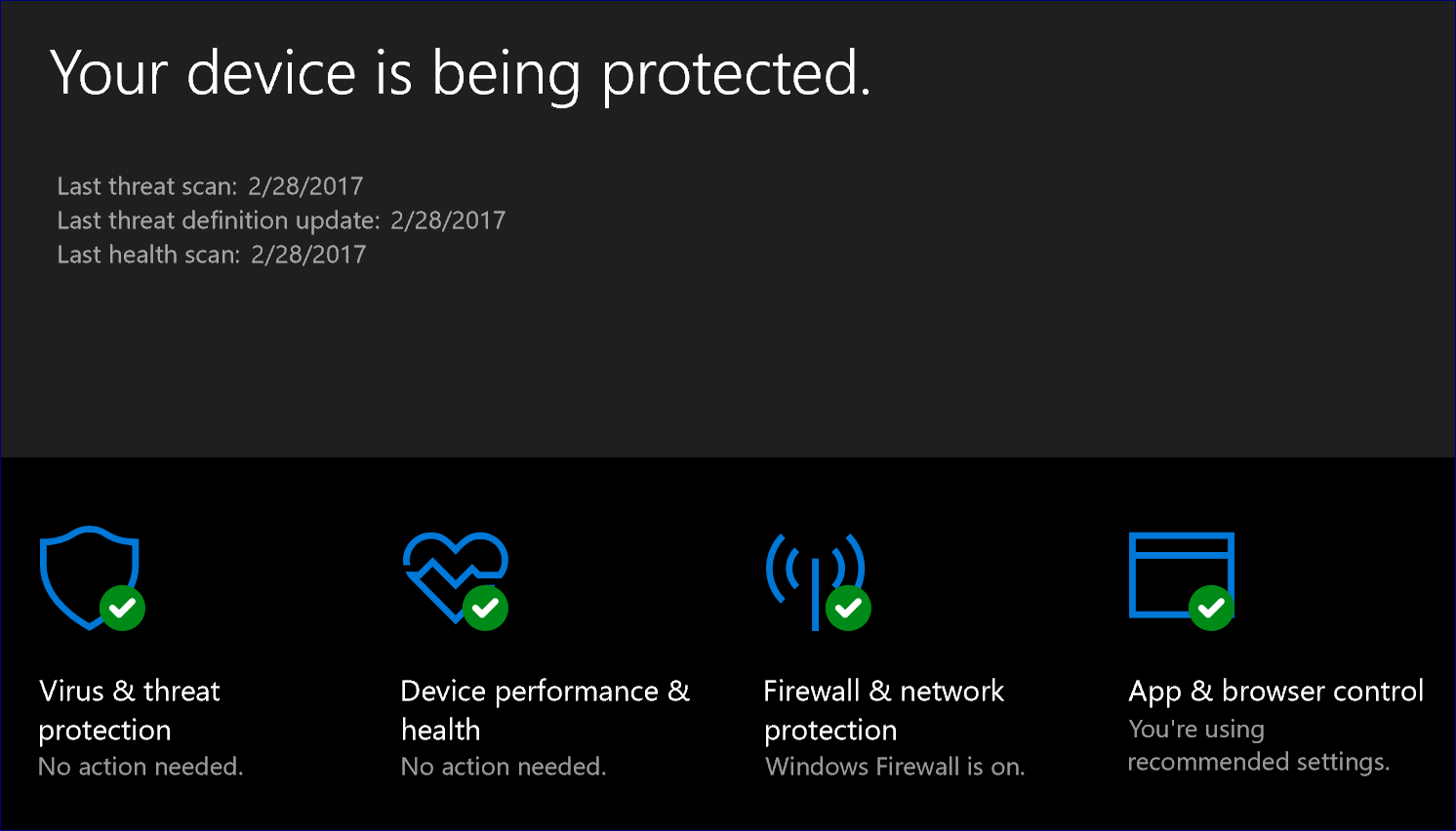Open the Virus & threat protection section
Screen dimensions: 1456x831
pos(129,710)
